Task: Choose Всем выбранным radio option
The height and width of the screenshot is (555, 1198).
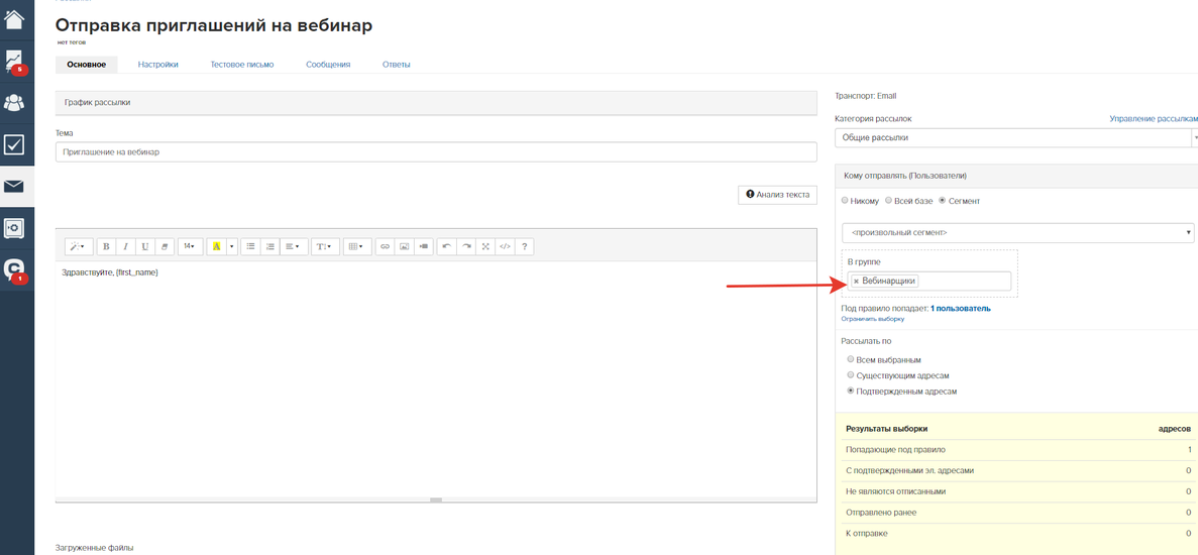Action: pos(850,359)
